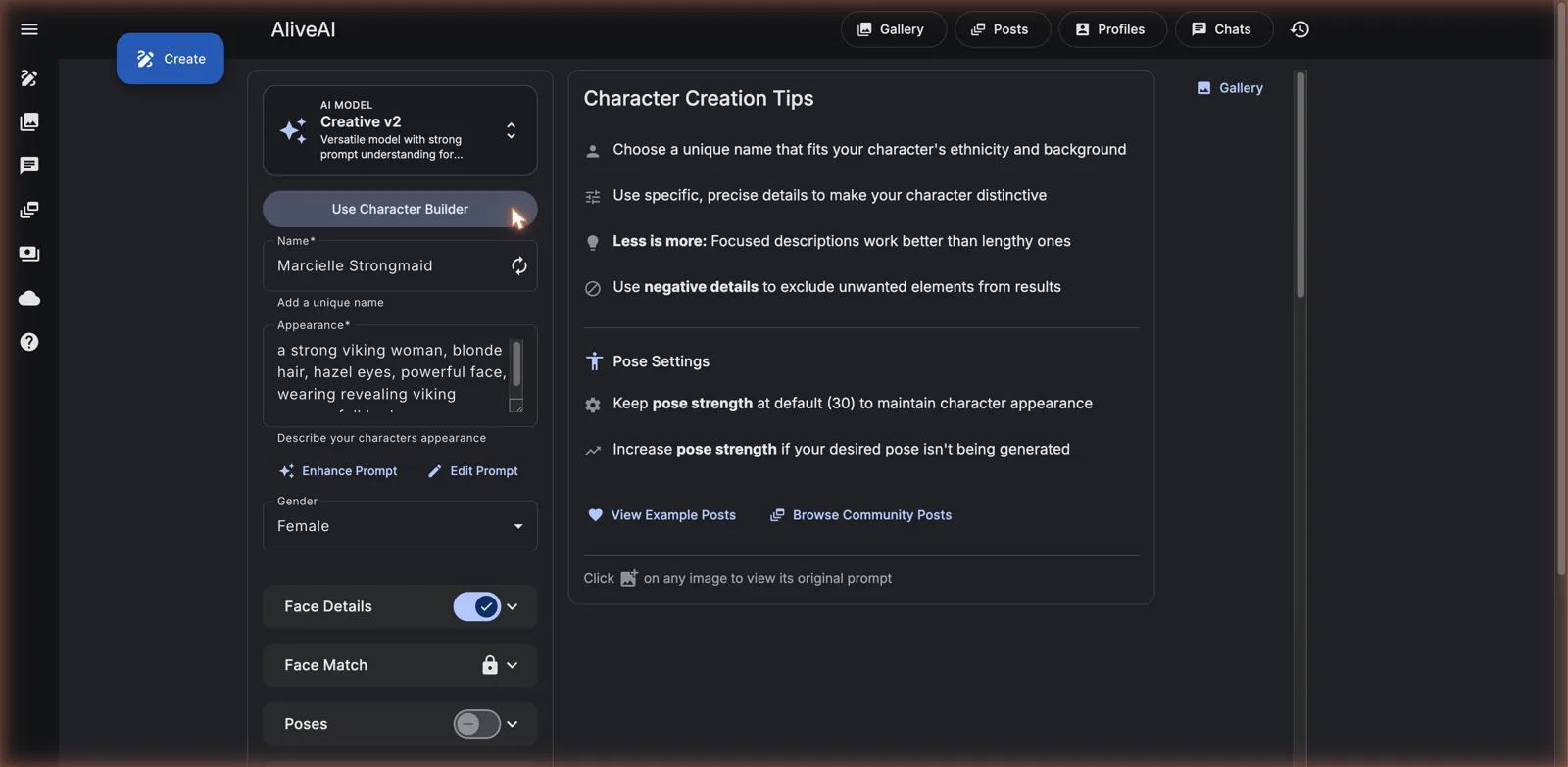Screen dimensions: 1568x767
Task: Toggle the Face Details switch
Action: click(477, 606)
